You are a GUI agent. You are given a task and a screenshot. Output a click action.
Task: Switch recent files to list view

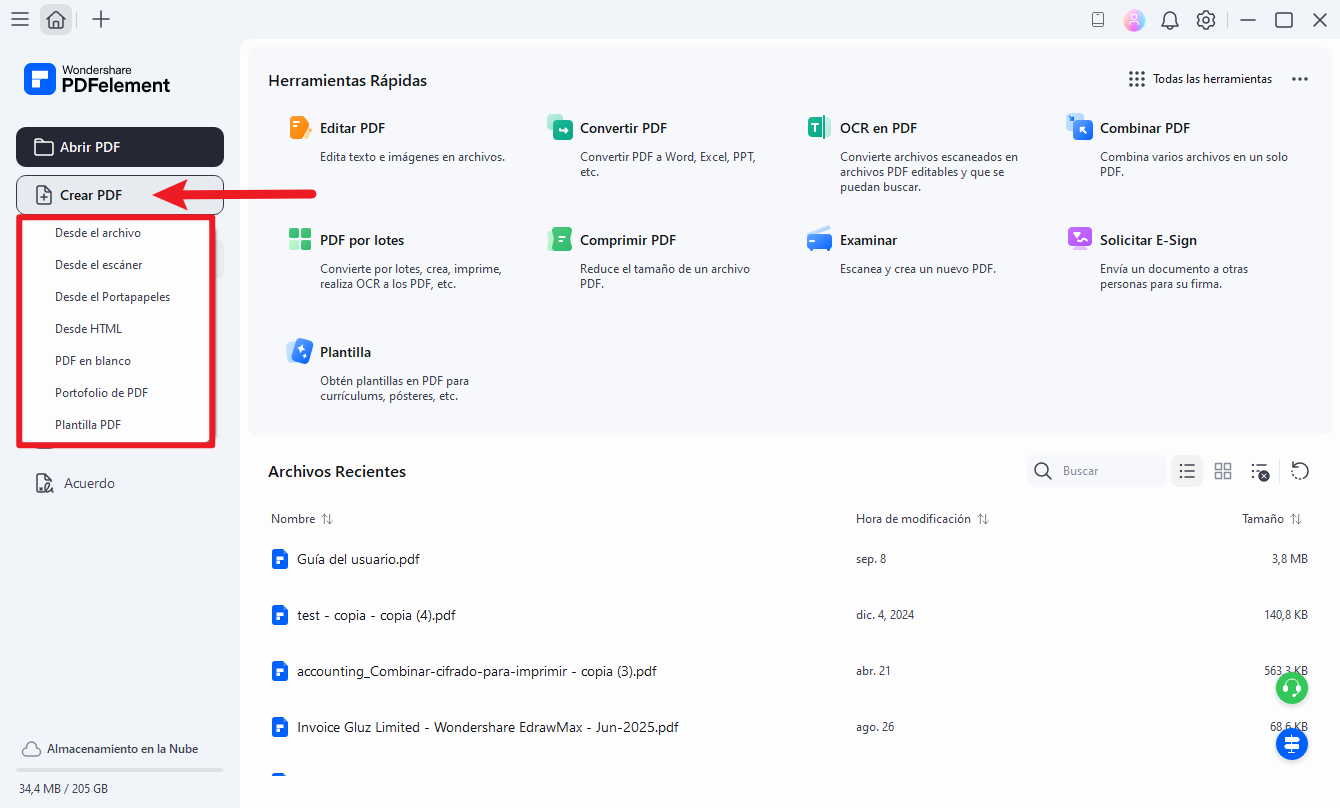point(1187,471)
